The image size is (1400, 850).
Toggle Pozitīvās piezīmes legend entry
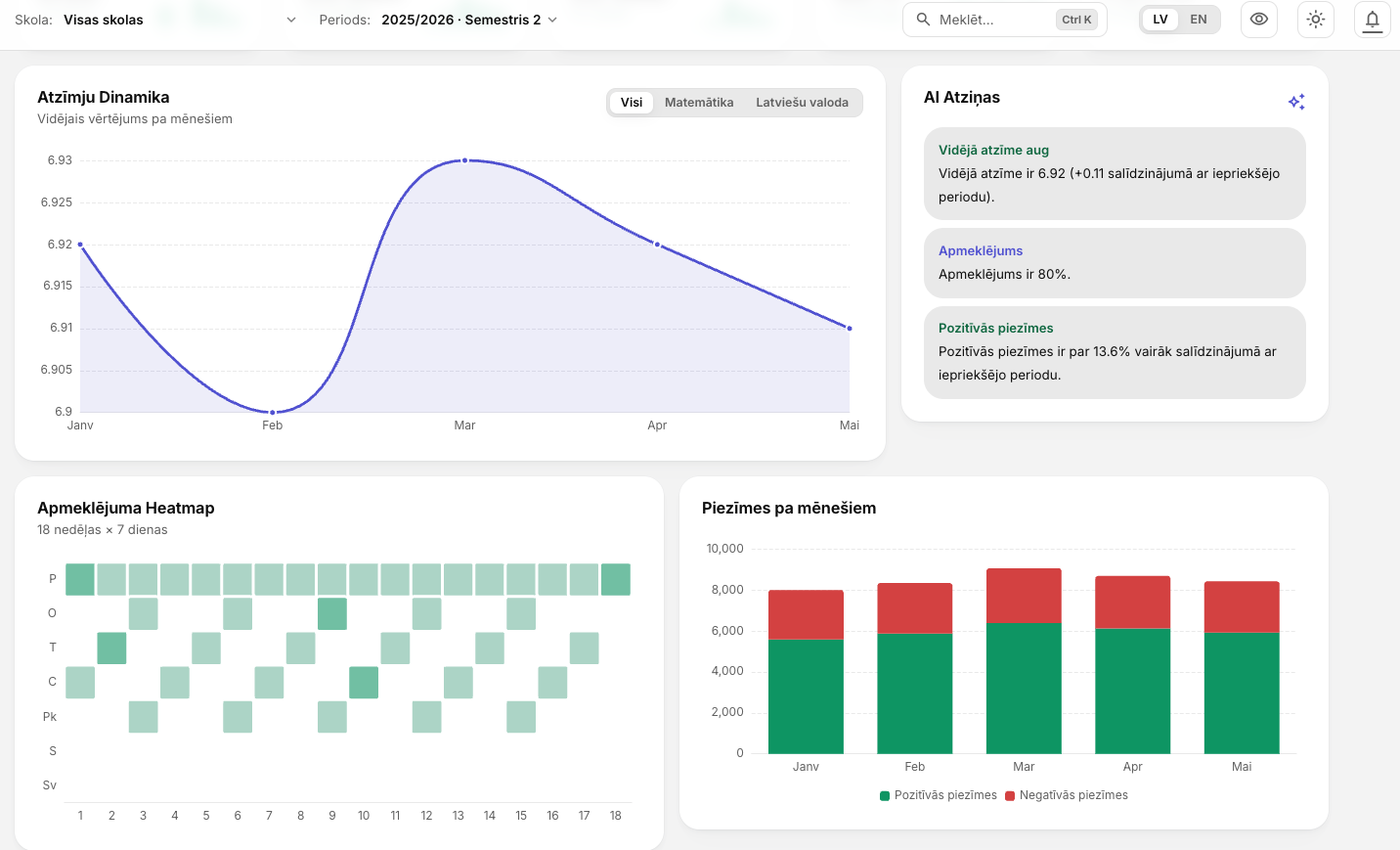[939, 795]
